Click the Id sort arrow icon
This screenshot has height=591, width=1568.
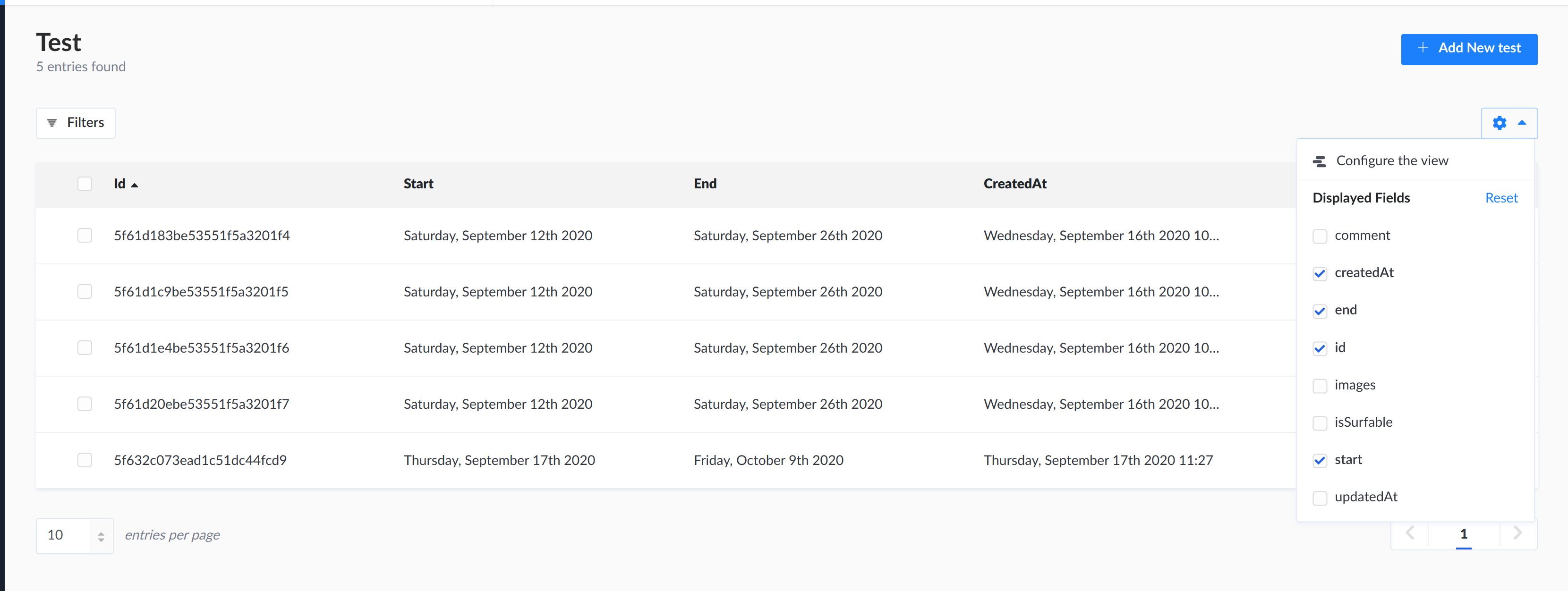135,185
